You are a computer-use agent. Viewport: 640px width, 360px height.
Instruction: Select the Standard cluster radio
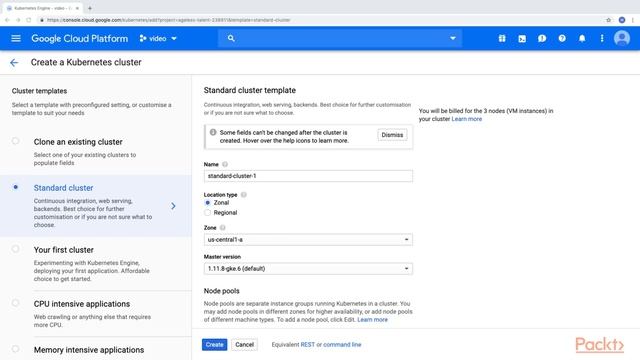point(16,187)
